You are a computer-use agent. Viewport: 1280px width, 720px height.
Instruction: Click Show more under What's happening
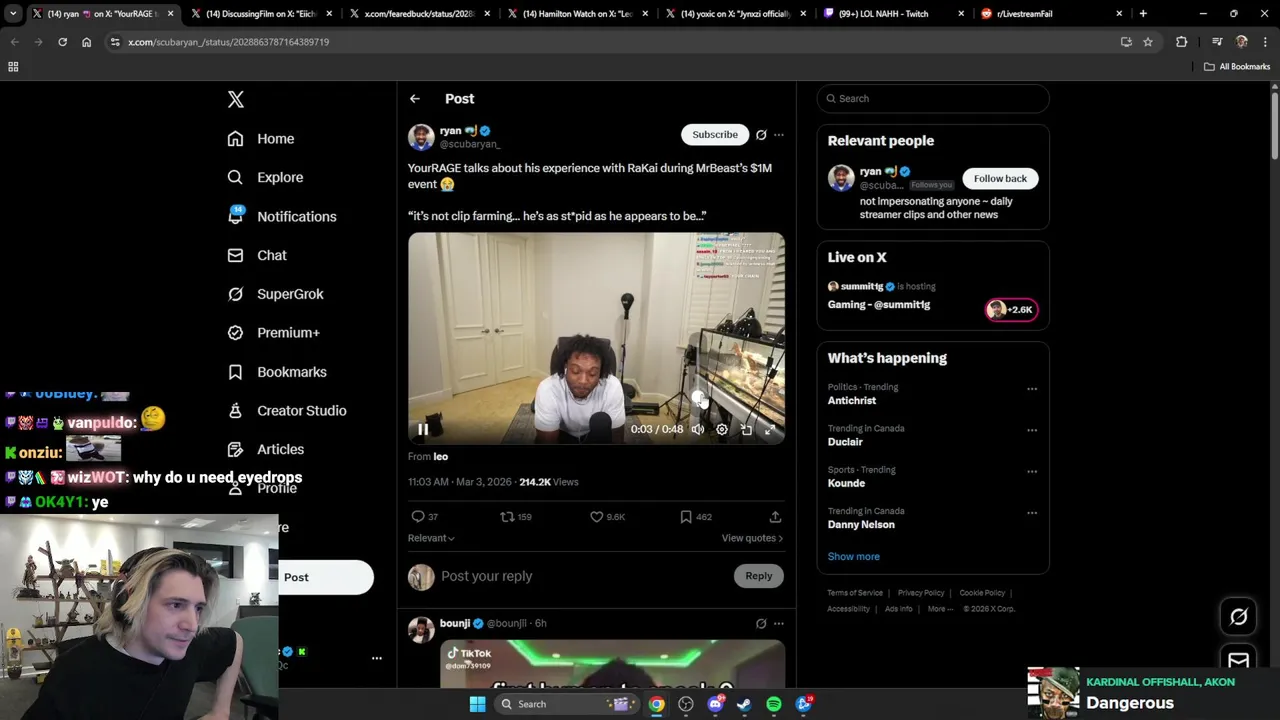click(x=853, y=557)
